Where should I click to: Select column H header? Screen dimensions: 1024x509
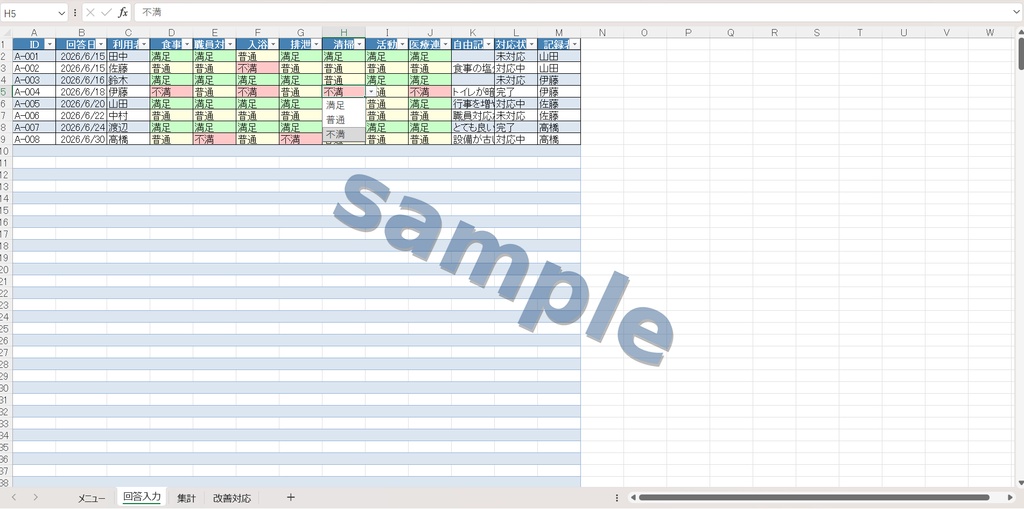pos(344,33)
